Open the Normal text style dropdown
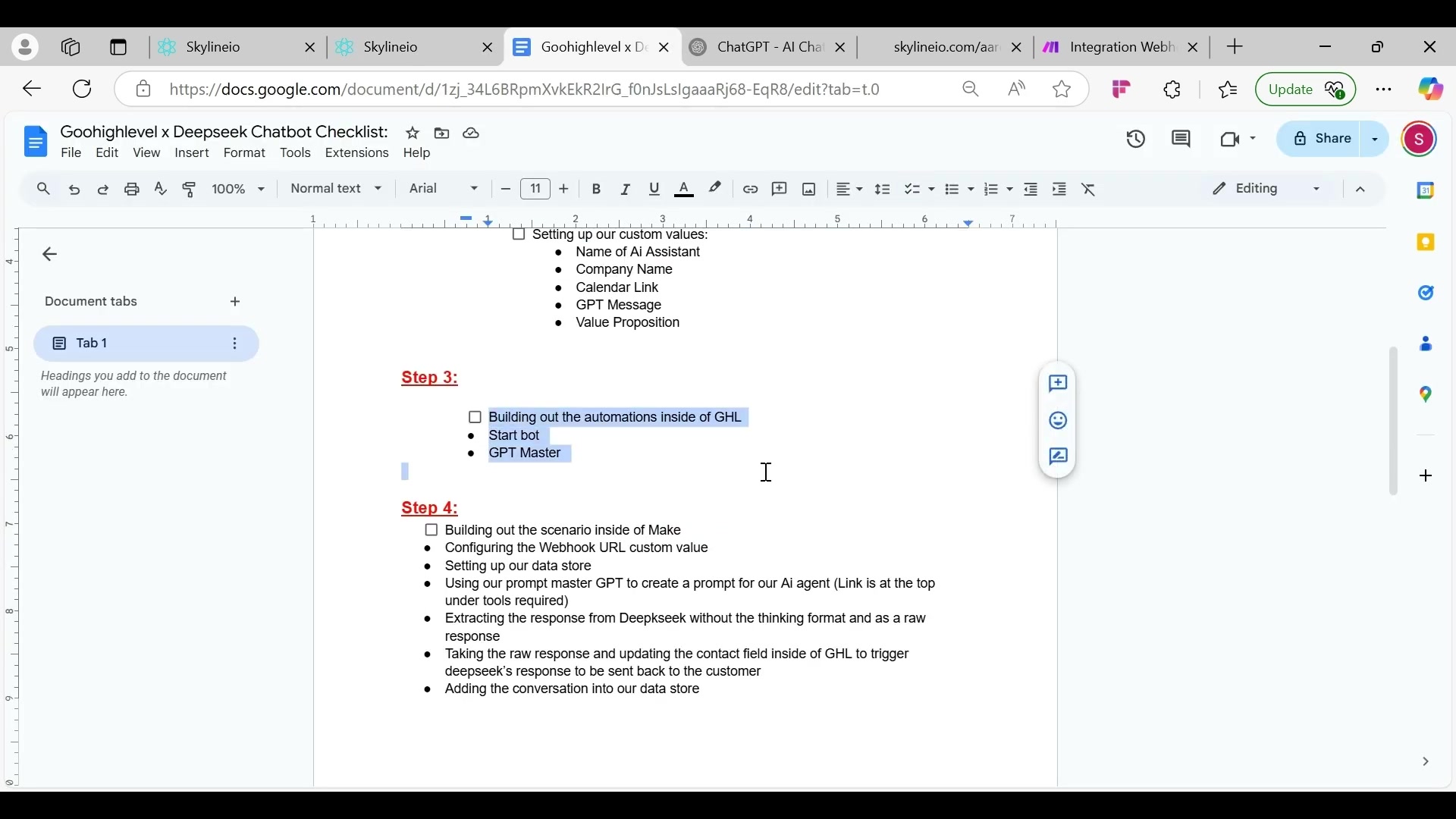 click(x=337, y=190)
